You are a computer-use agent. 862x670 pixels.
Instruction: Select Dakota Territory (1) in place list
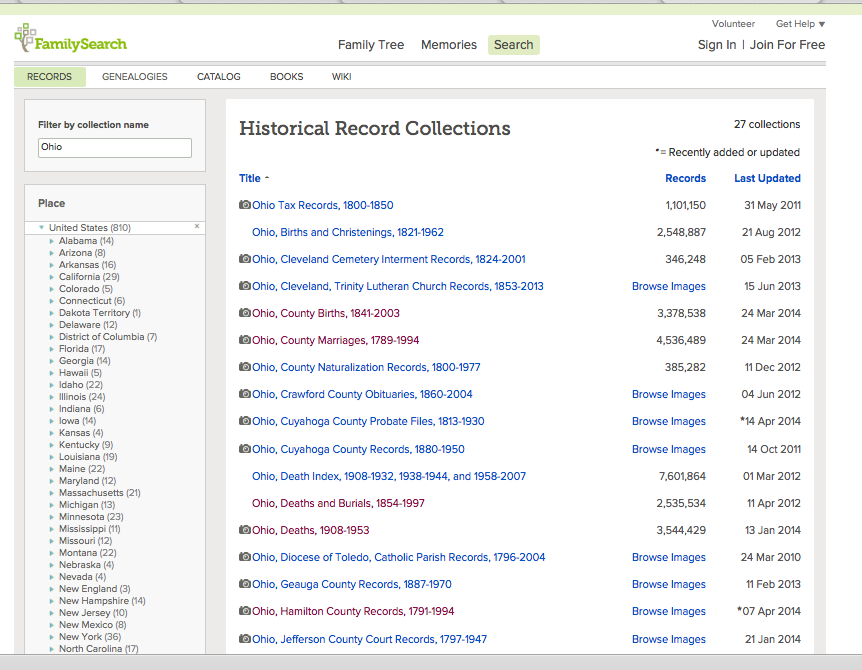pos(100,313)
